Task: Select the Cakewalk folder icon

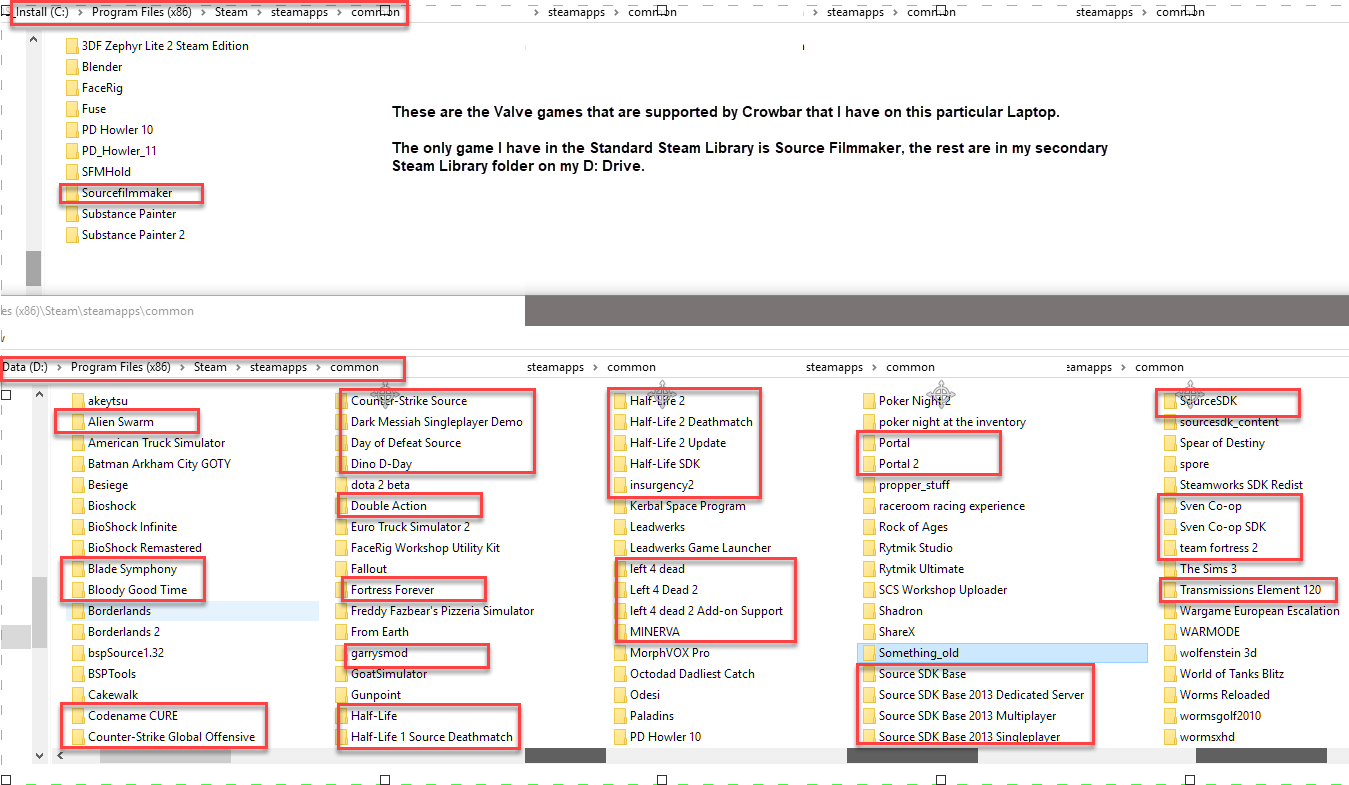Action: [78, 695]
